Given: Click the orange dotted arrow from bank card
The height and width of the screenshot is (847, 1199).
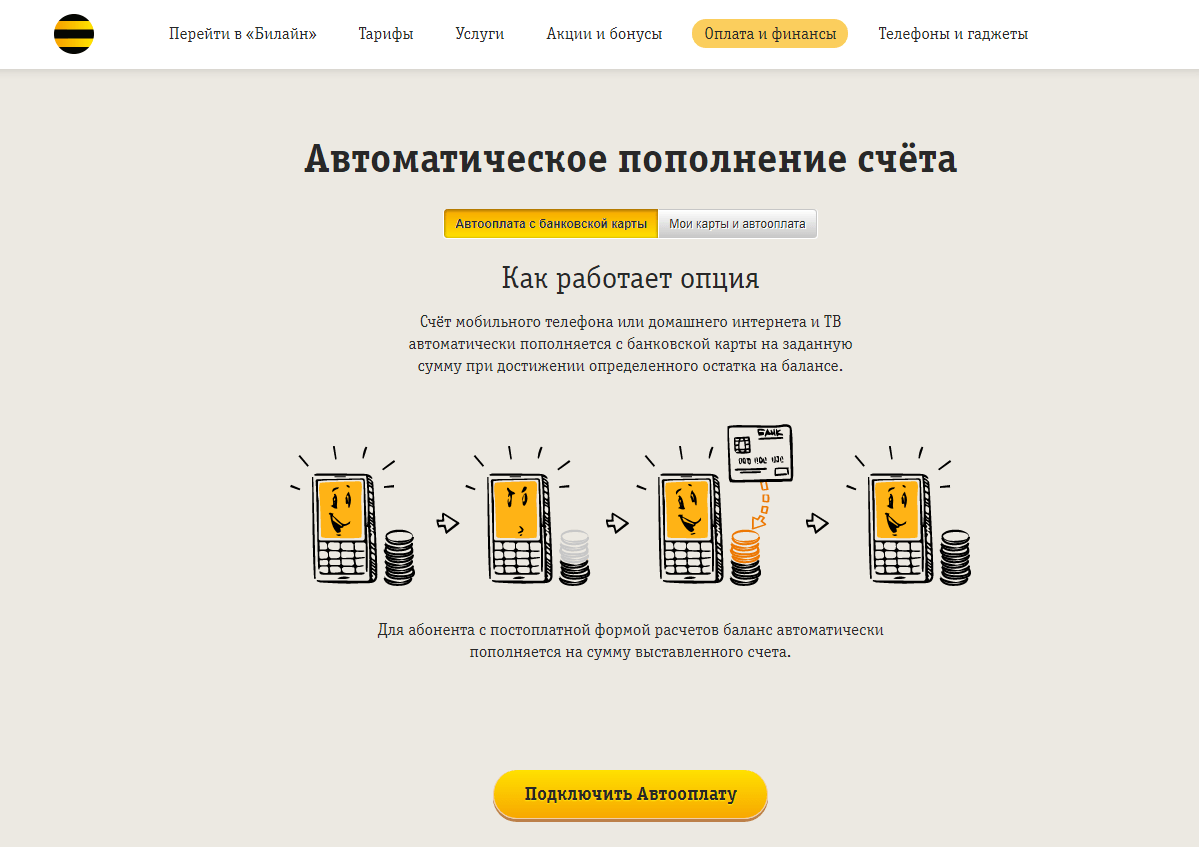Looking at the screenshot, I should [x=760, y=505].
